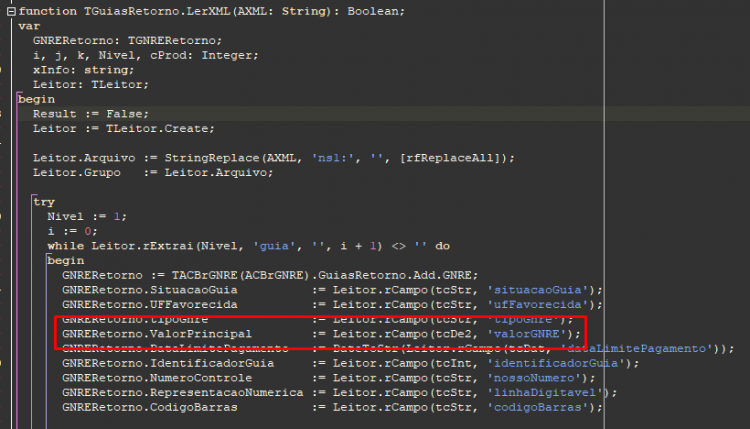
Task: Click the 'Leitor: TLeitor;' declaration
Action: coord(90,85)
